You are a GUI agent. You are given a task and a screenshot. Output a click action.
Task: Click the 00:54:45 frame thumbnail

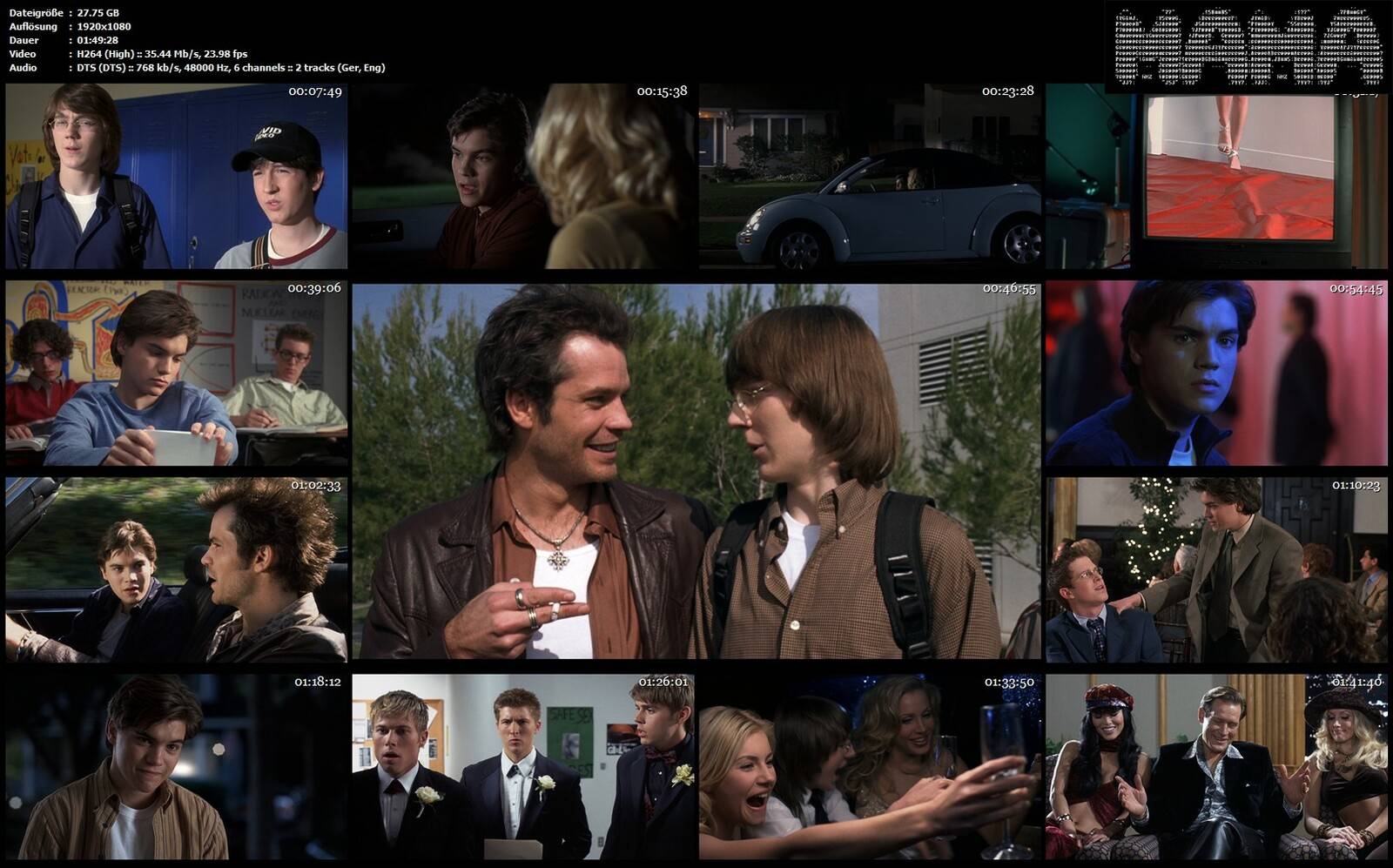(1216, 373)
